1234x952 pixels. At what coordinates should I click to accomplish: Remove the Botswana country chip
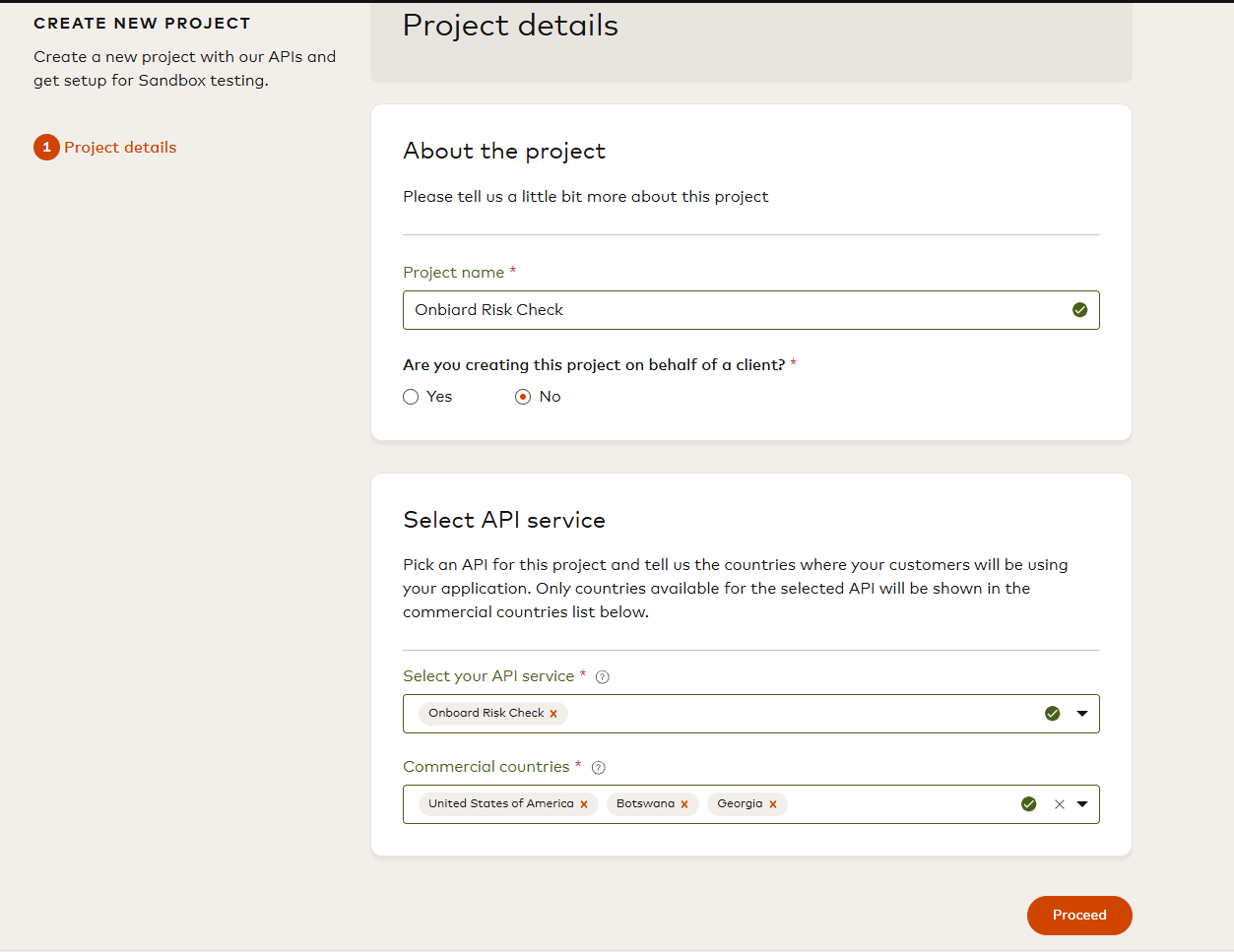click(x=684, y=804)
